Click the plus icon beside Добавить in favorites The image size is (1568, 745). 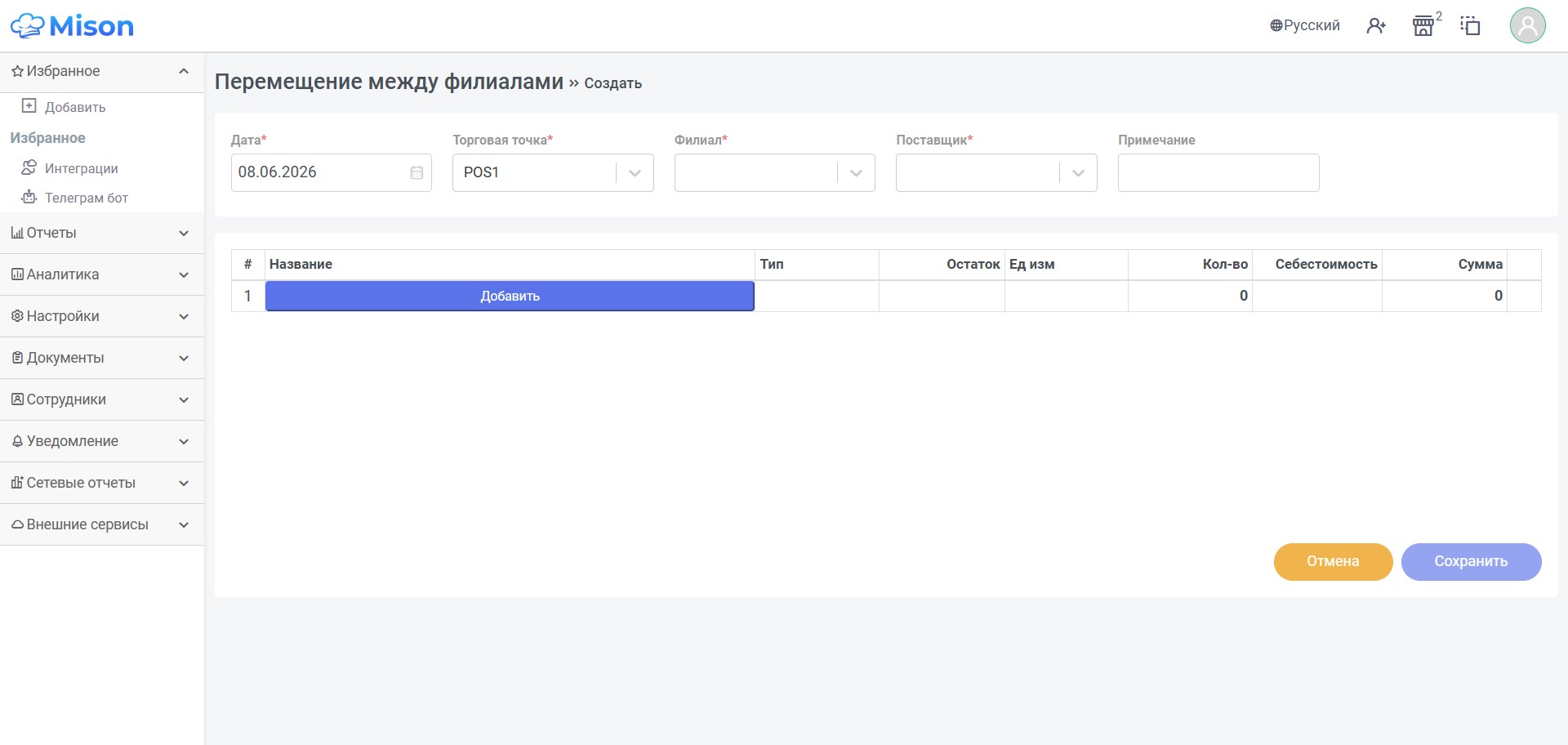click(x=29, y=106)
